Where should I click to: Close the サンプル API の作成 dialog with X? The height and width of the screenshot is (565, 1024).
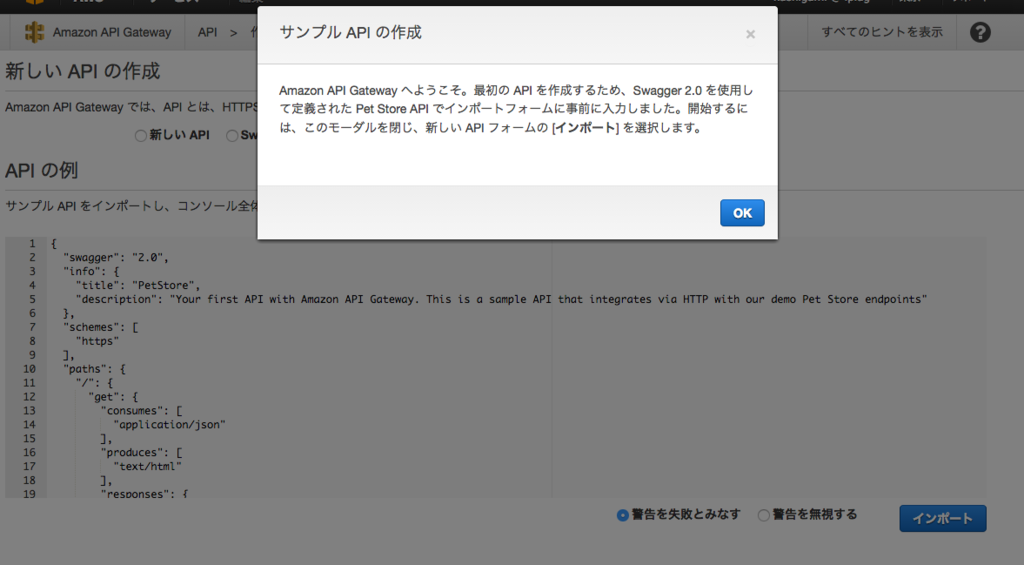[750, 35]
